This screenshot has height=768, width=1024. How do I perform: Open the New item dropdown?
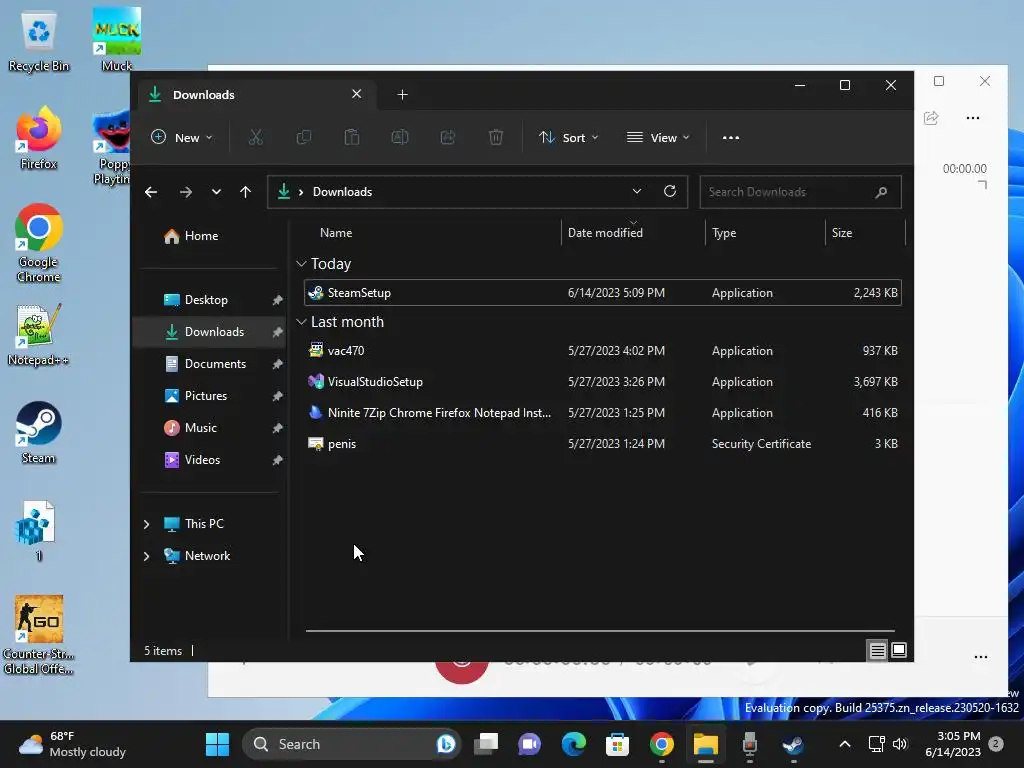[x=182, y=138]
